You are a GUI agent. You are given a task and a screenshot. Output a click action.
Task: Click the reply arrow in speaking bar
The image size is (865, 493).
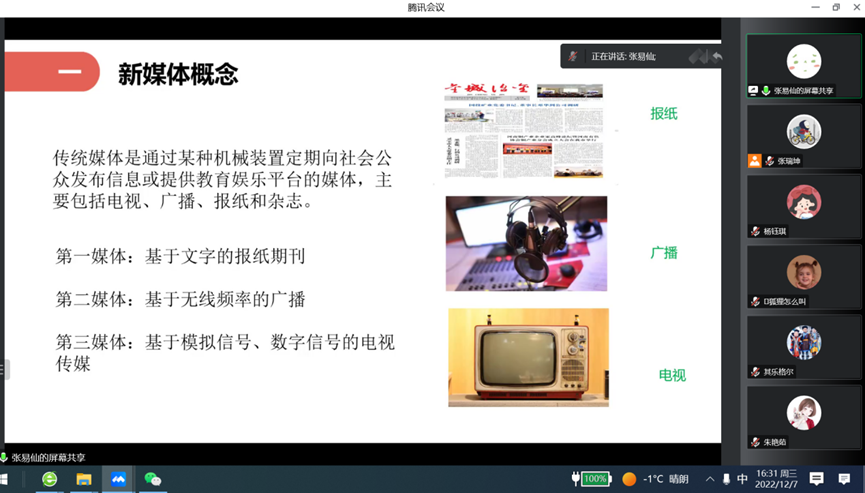(717, 56)
